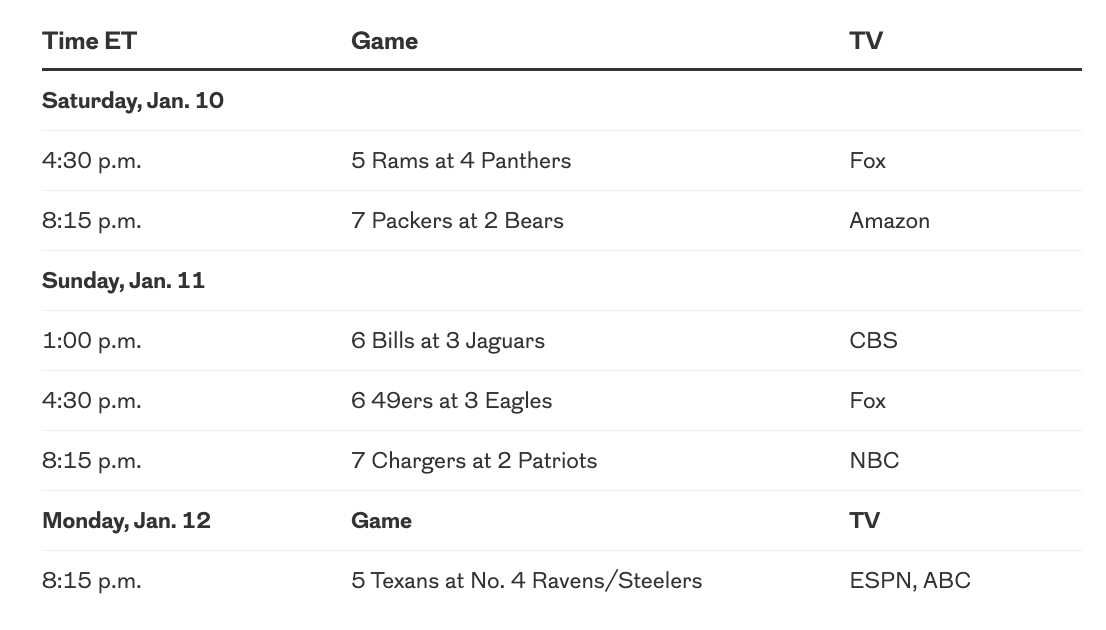Click the "Time ET" column header
Viewport: 1106px width, 630px height.
point(89,41)
